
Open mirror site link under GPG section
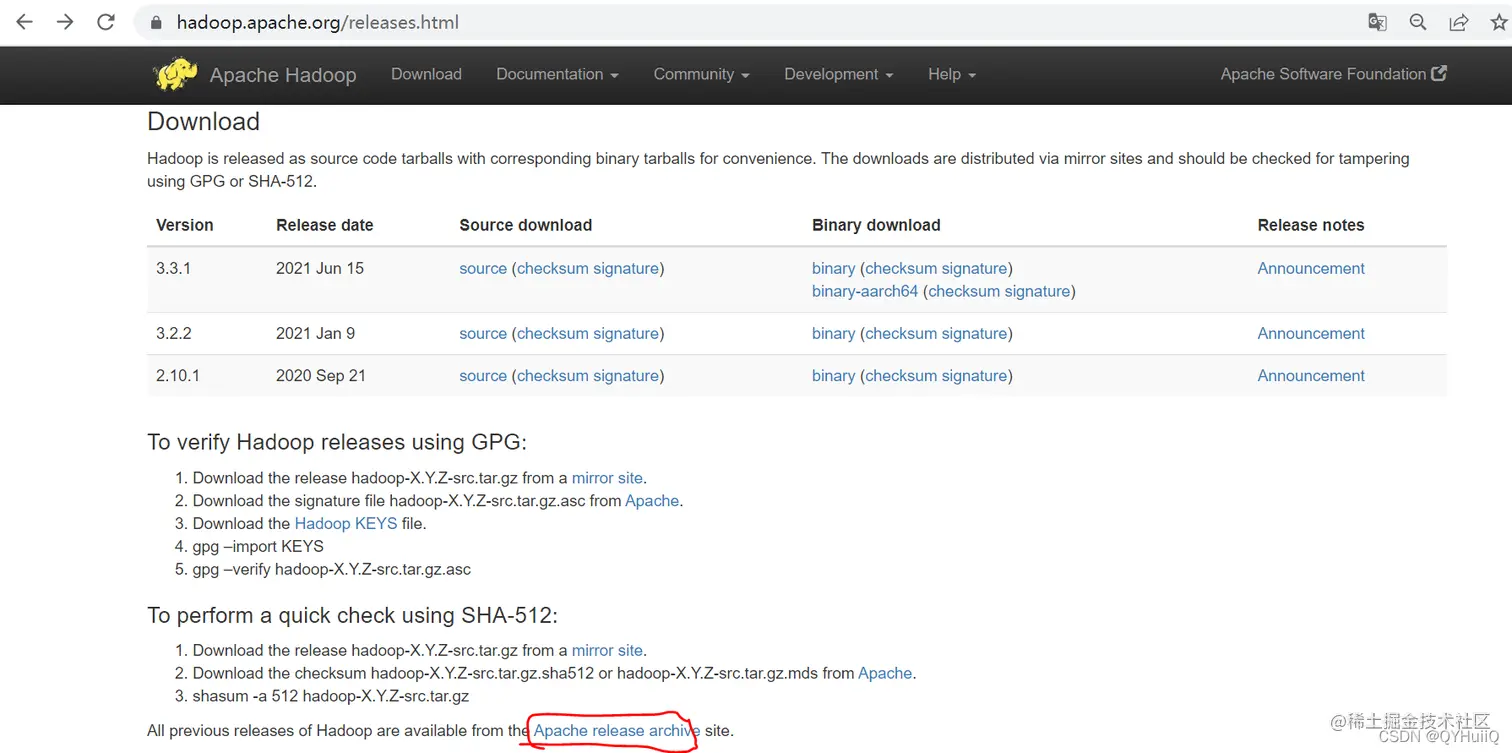[607, 478]
